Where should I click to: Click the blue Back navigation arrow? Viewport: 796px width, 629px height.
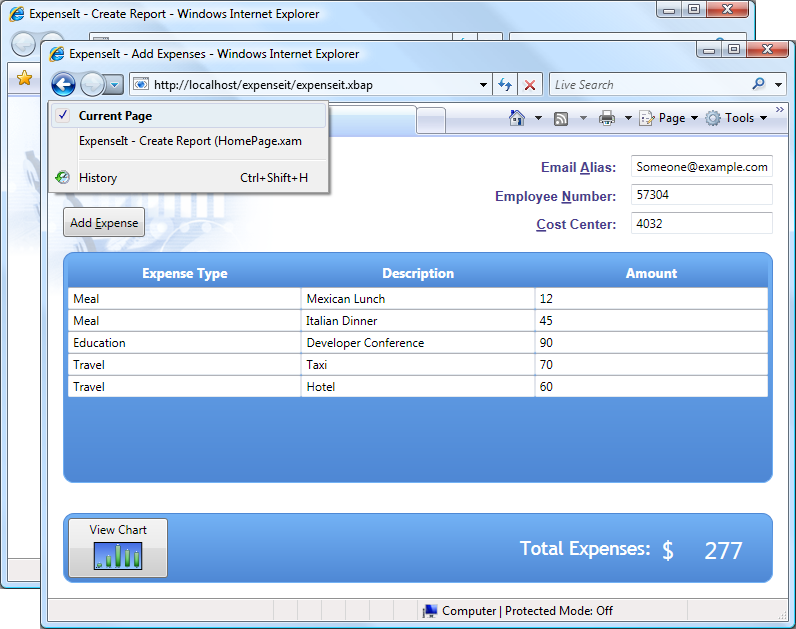coord(63,85)
